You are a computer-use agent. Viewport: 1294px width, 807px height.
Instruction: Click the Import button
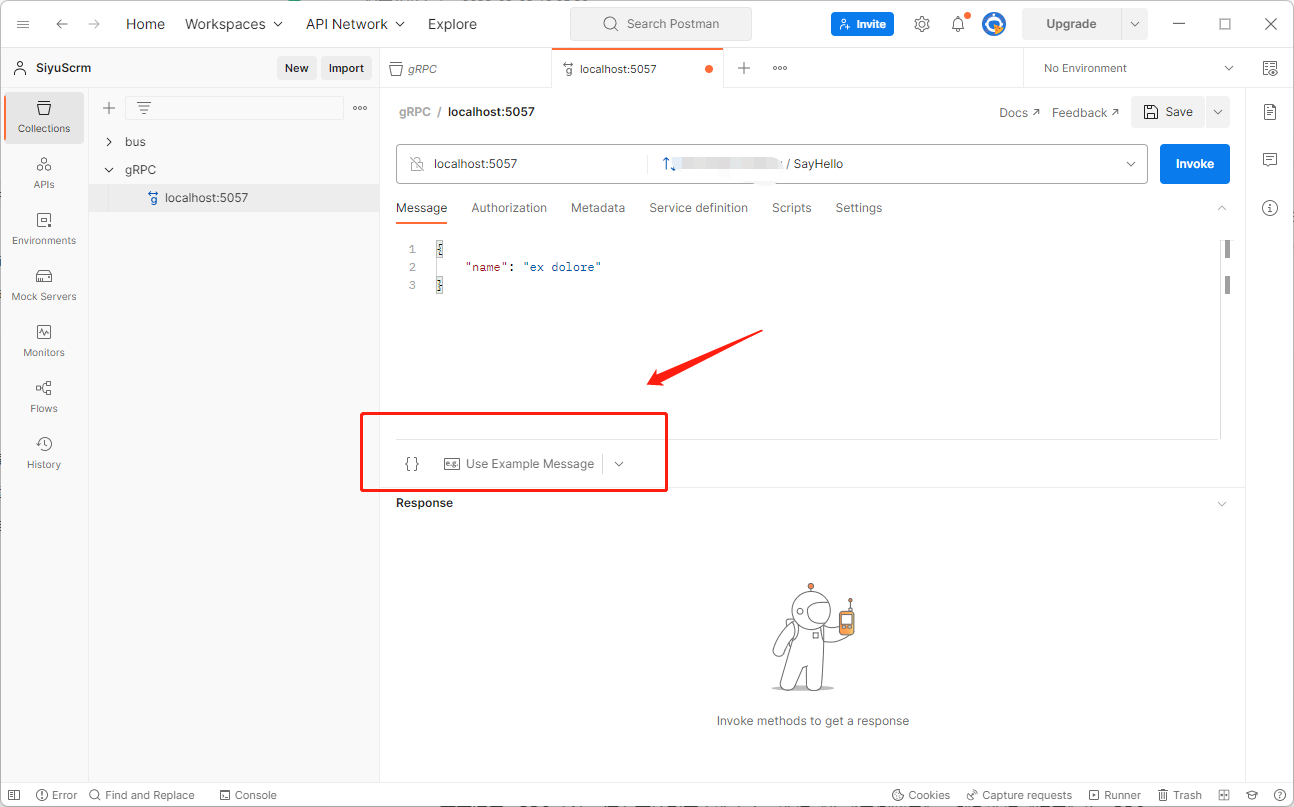pos(347,68)
